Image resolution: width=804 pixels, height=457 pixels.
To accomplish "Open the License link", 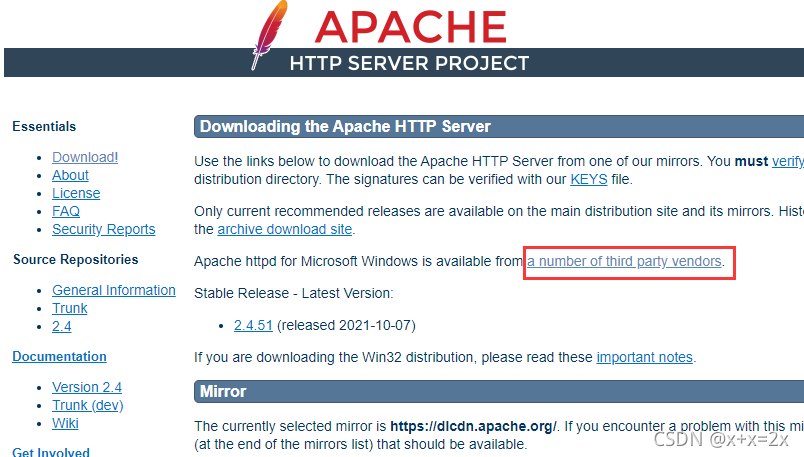I will tap(76, 193).
